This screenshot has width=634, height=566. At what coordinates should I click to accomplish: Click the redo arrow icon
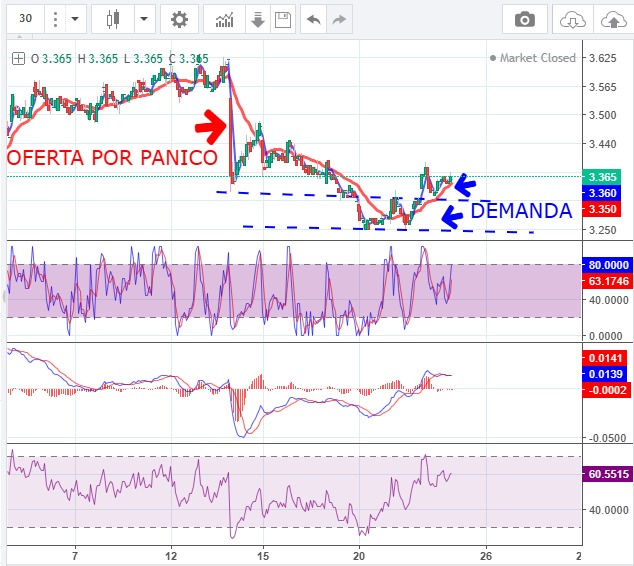pos(341,19)
